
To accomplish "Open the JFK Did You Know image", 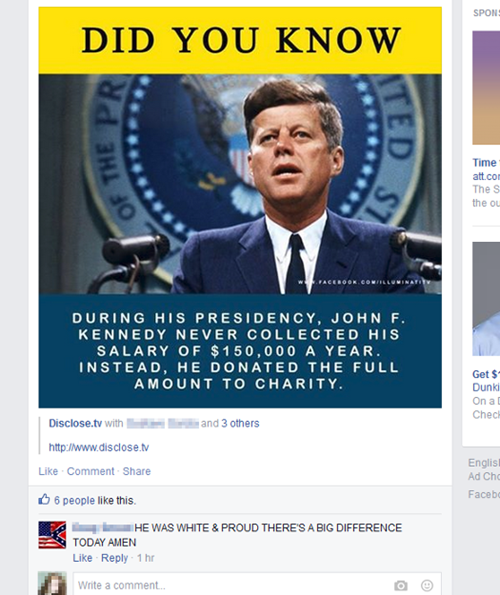I will point(240,207).
